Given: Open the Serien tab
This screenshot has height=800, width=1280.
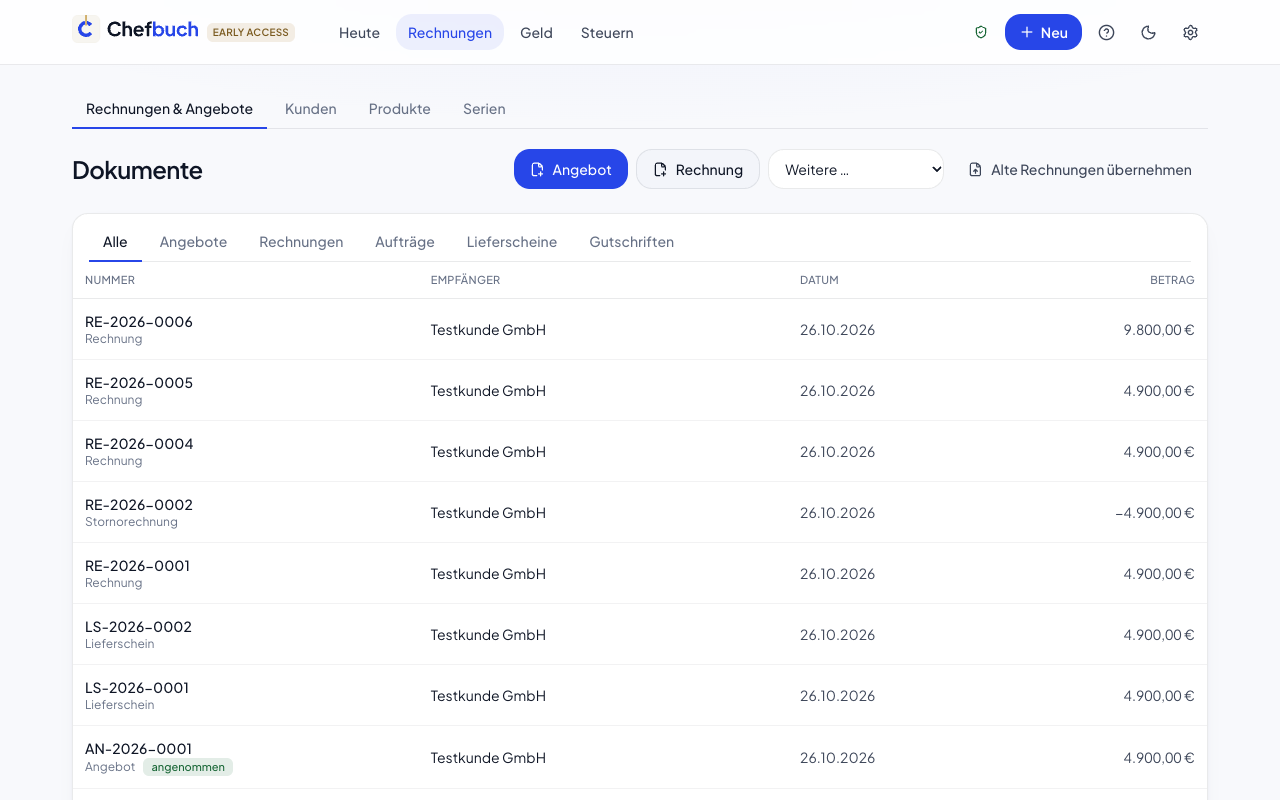Looking at the screenshot, I should click(484, 109).
